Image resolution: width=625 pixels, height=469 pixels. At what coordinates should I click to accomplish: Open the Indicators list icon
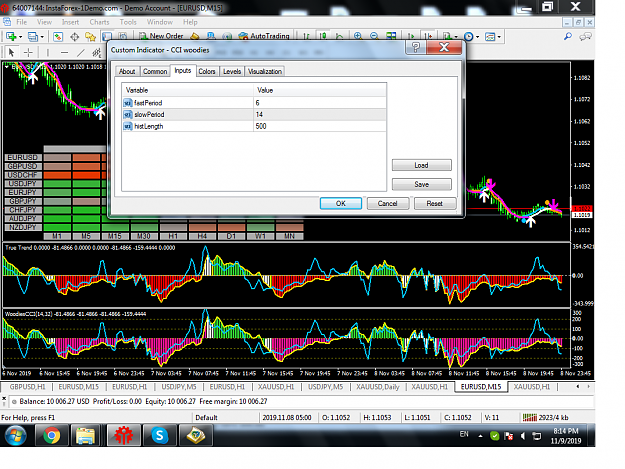(447, 37)
